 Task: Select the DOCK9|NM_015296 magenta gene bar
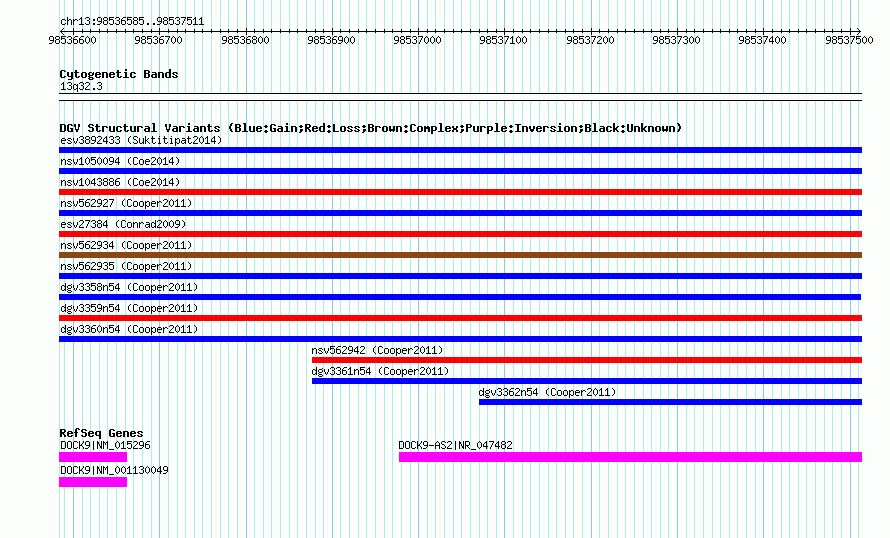pos(93,457)
